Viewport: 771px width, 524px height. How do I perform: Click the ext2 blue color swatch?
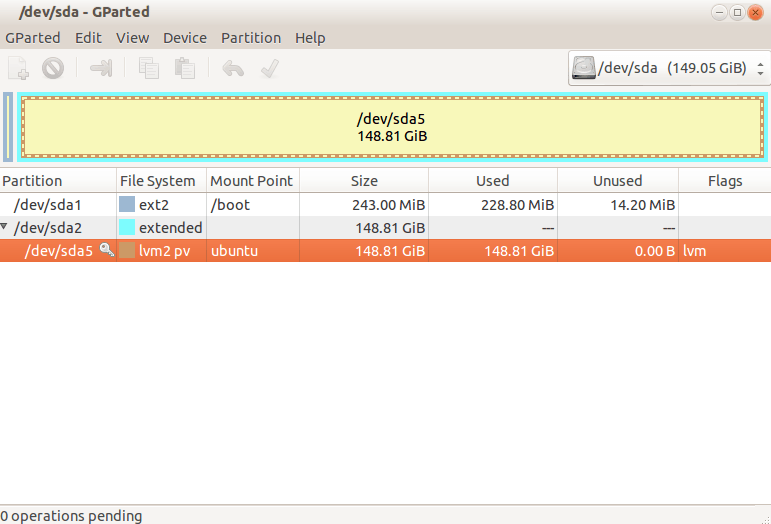[127, 205]
